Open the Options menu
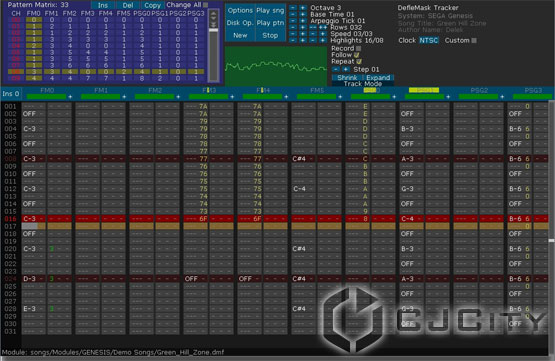Viewport: 555px width, 361px height. coord(240,11)
